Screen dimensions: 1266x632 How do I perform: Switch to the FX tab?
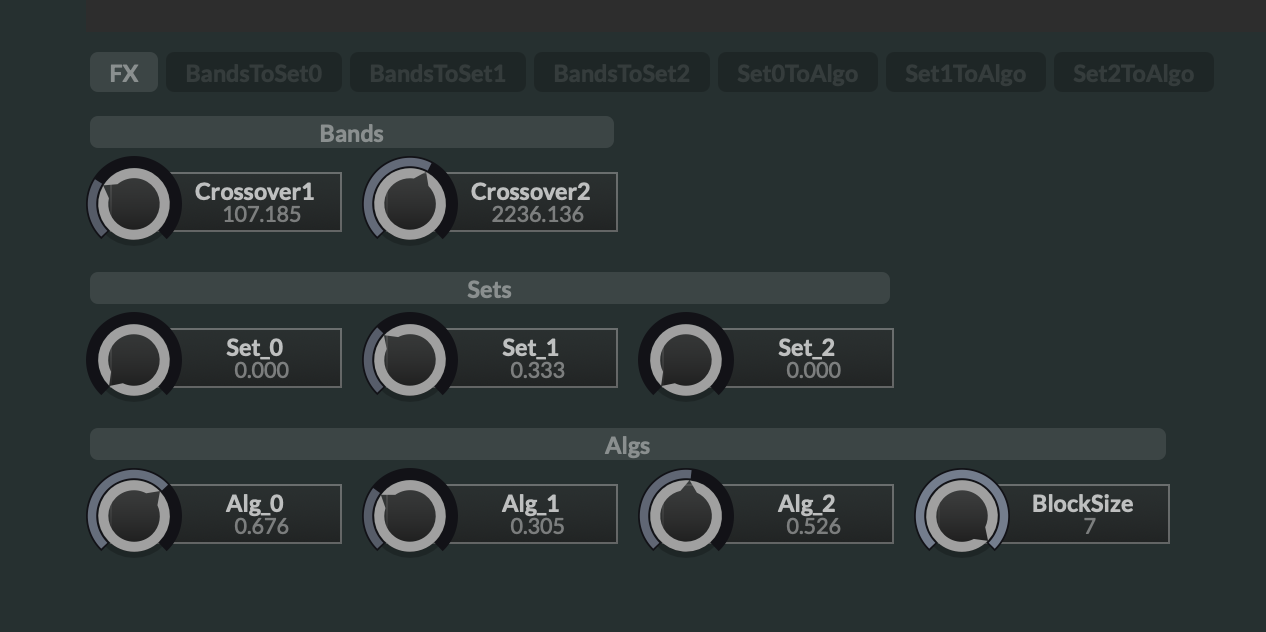tap(124, 73)
